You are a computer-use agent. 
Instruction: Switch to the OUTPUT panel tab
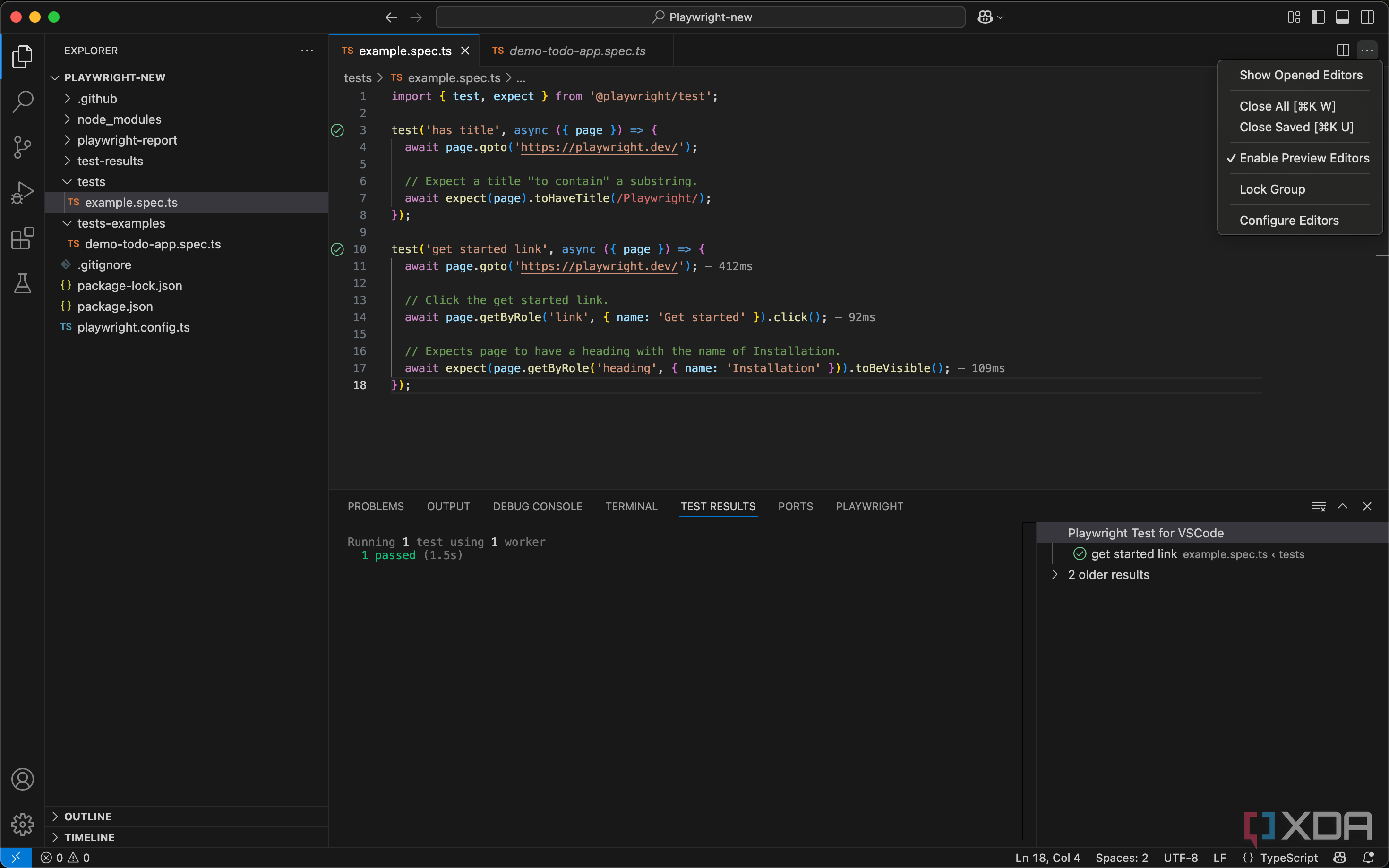[448, 506]
